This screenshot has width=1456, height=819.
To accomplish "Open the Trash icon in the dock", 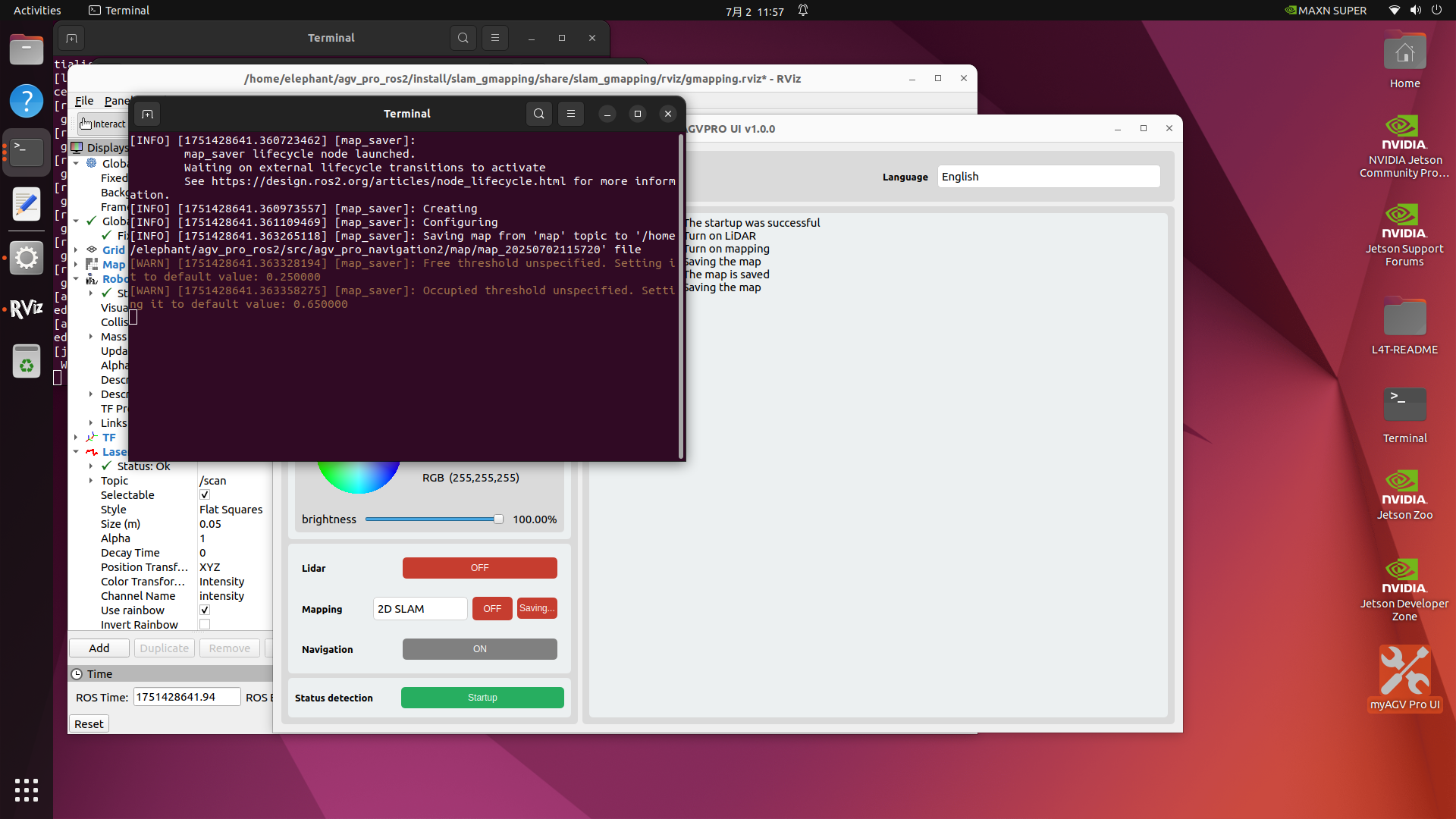I will 27,361.
